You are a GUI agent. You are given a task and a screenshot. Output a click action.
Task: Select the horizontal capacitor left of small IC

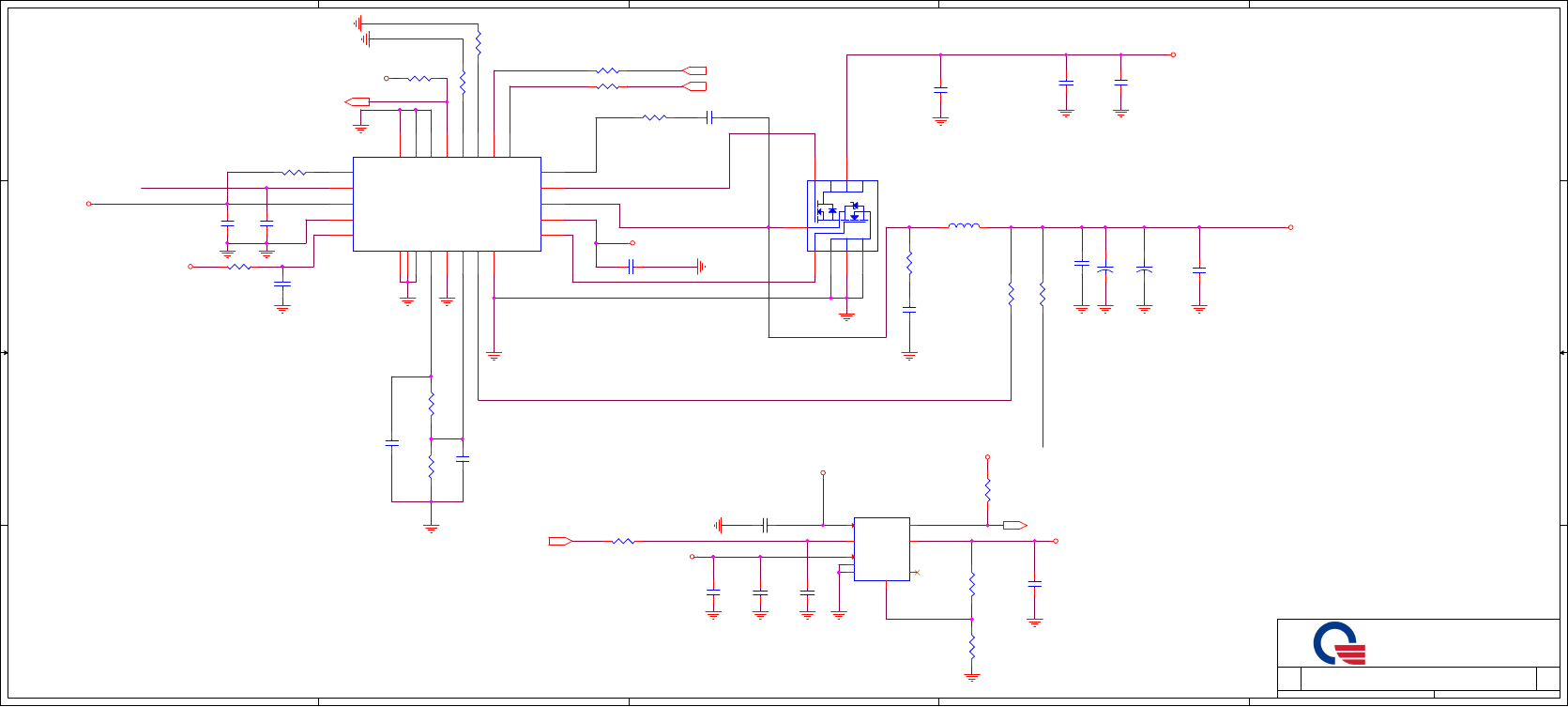766,526
